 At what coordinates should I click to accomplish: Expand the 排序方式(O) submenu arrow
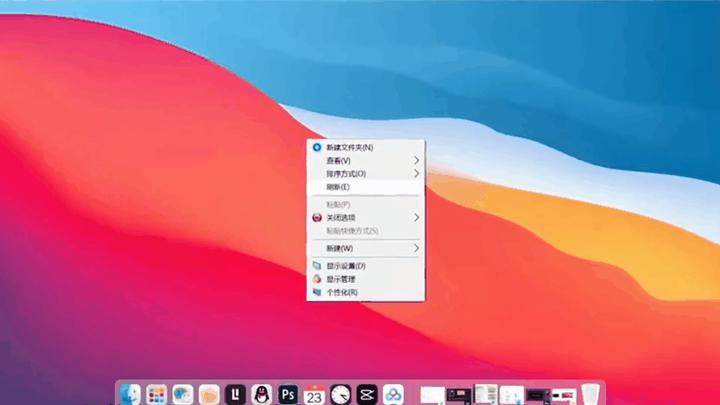tap(416, 173)
